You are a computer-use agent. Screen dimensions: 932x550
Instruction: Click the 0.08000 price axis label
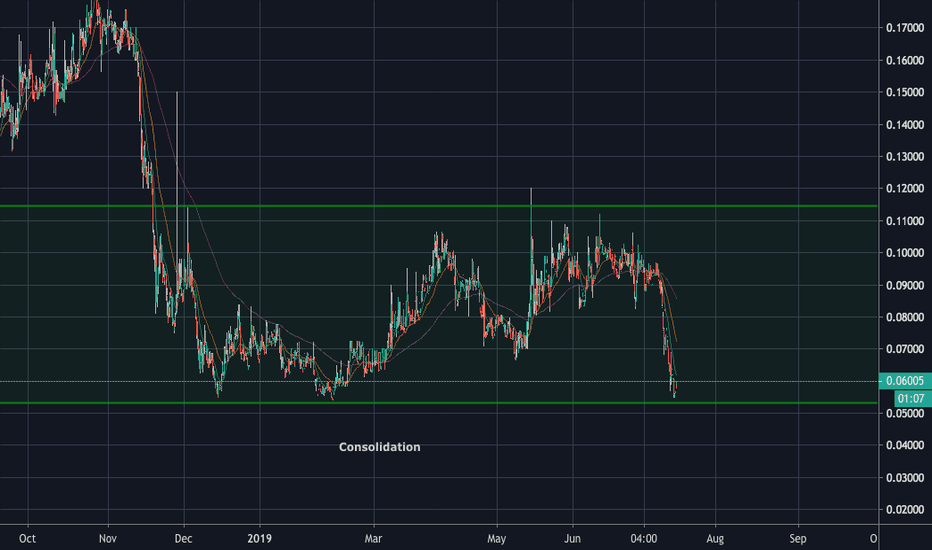[x=905, y=317]
